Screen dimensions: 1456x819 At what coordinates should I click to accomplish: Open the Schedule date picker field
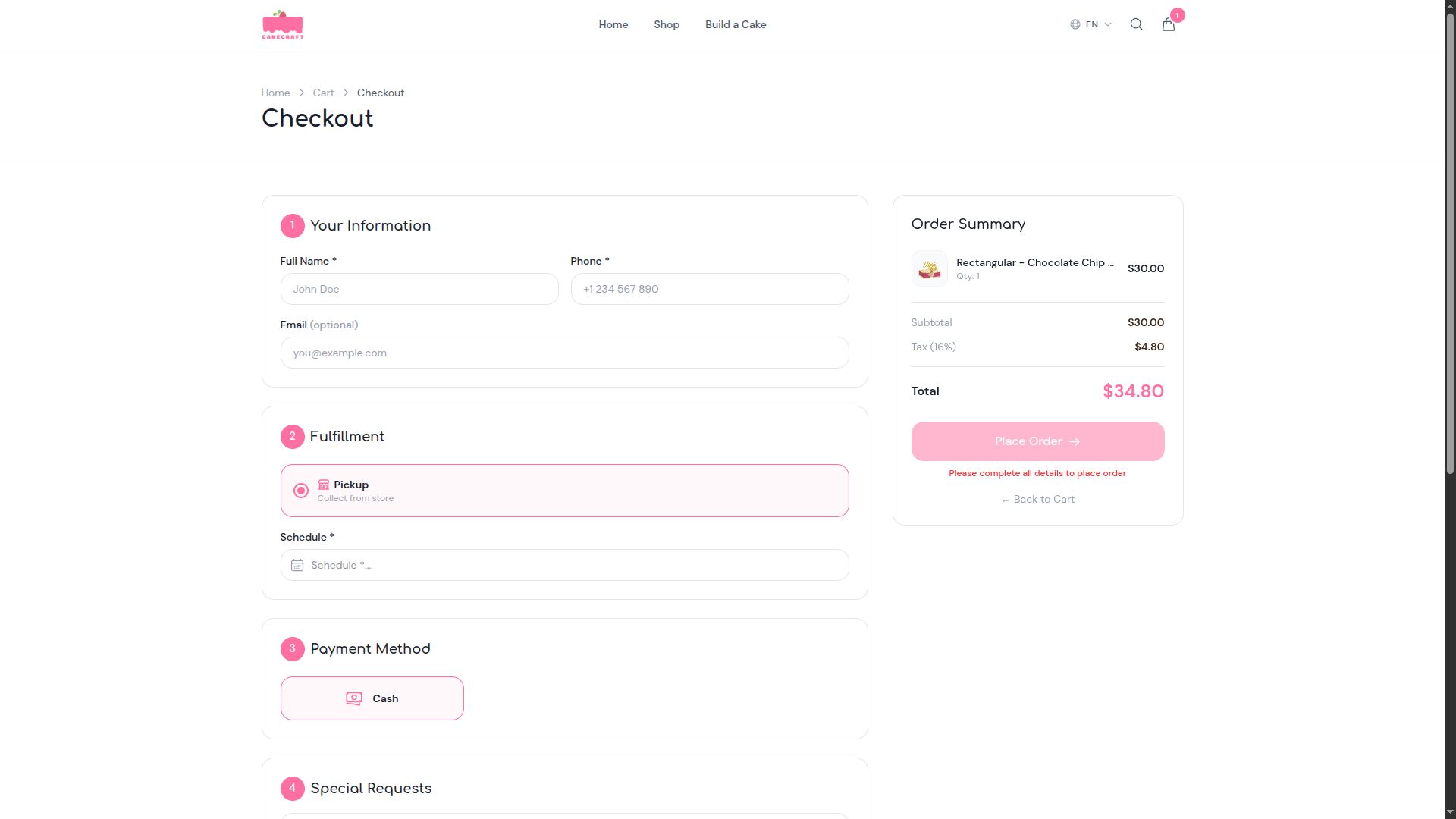click(x=564, y=566)
